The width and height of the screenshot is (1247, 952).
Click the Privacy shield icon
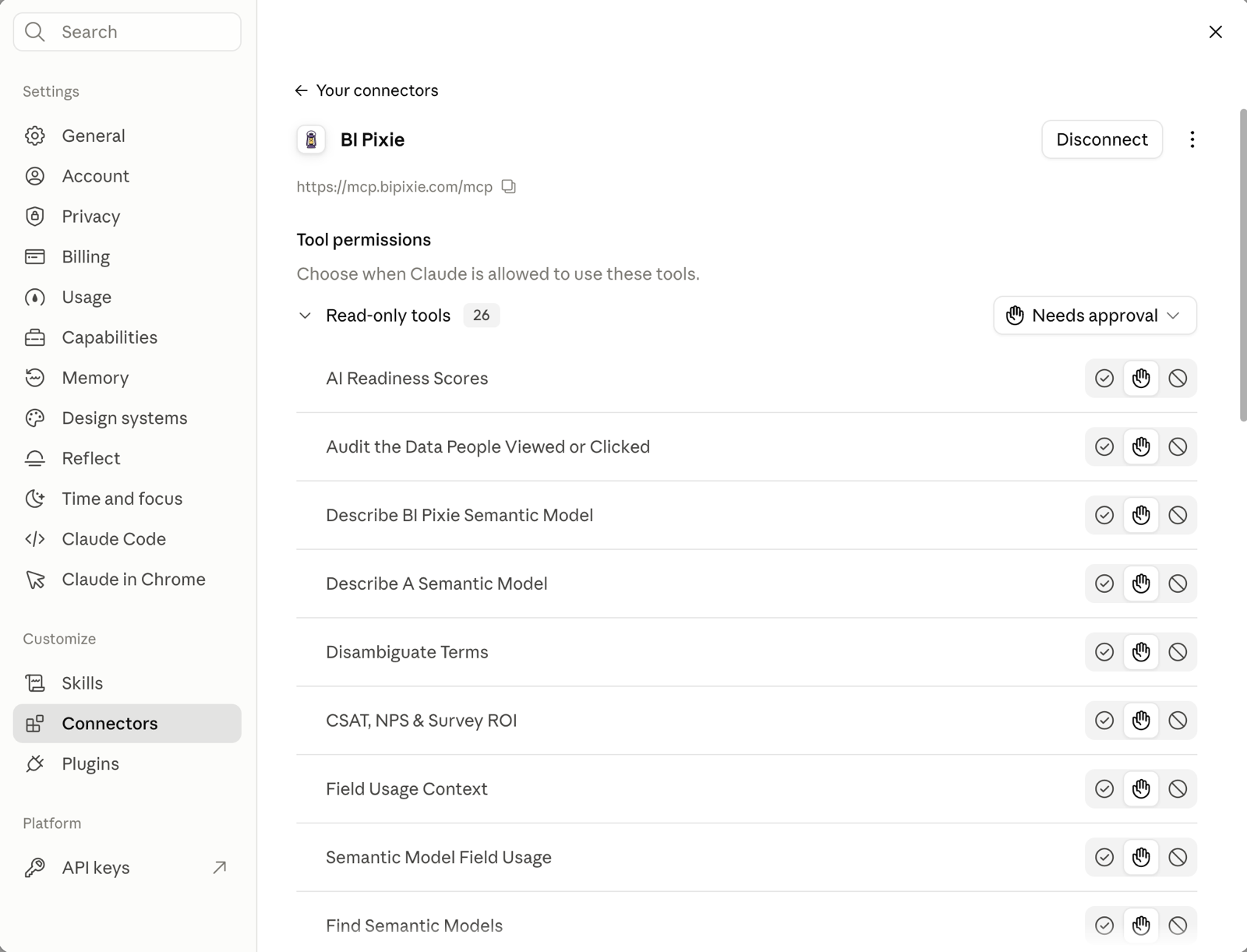tap(35, 217)
